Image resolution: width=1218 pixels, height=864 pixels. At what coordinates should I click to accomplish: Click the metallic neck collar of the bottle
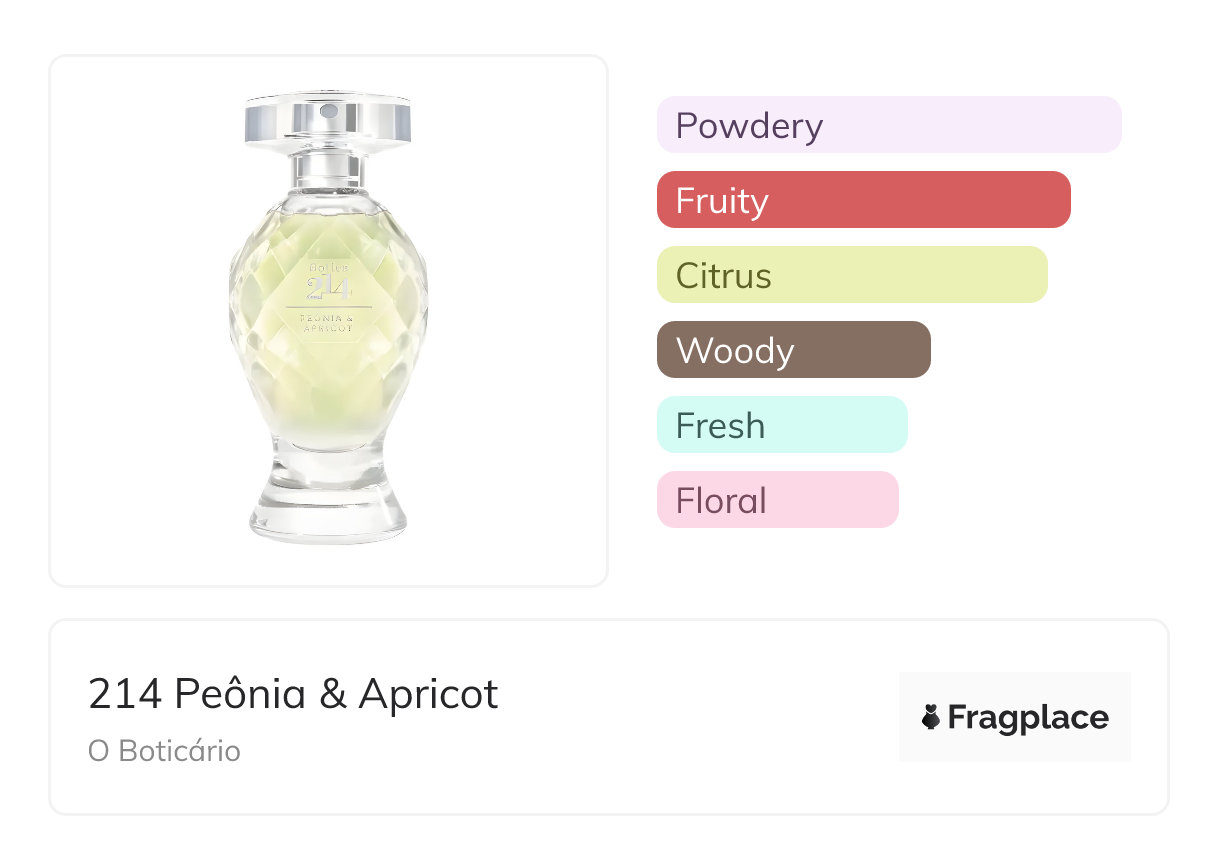point(328,167)
